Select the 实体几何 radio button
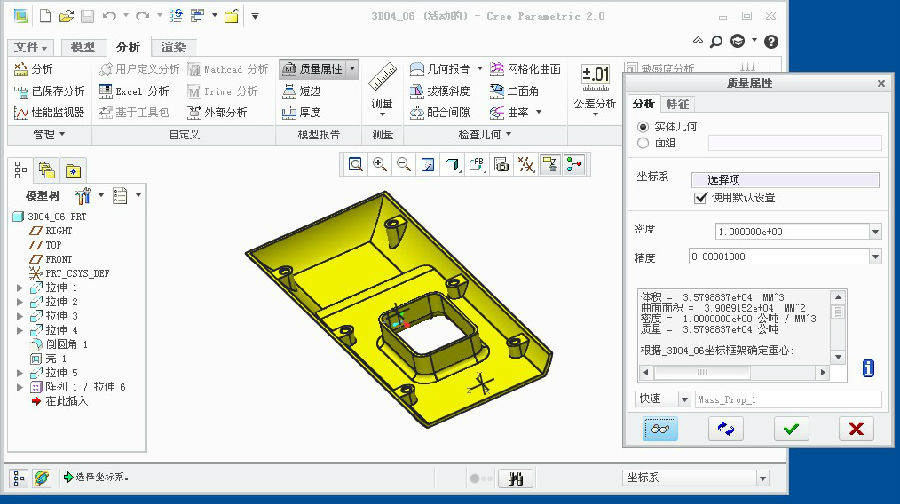This screenshot has height=504, width=900. click(x=643, y=127)
